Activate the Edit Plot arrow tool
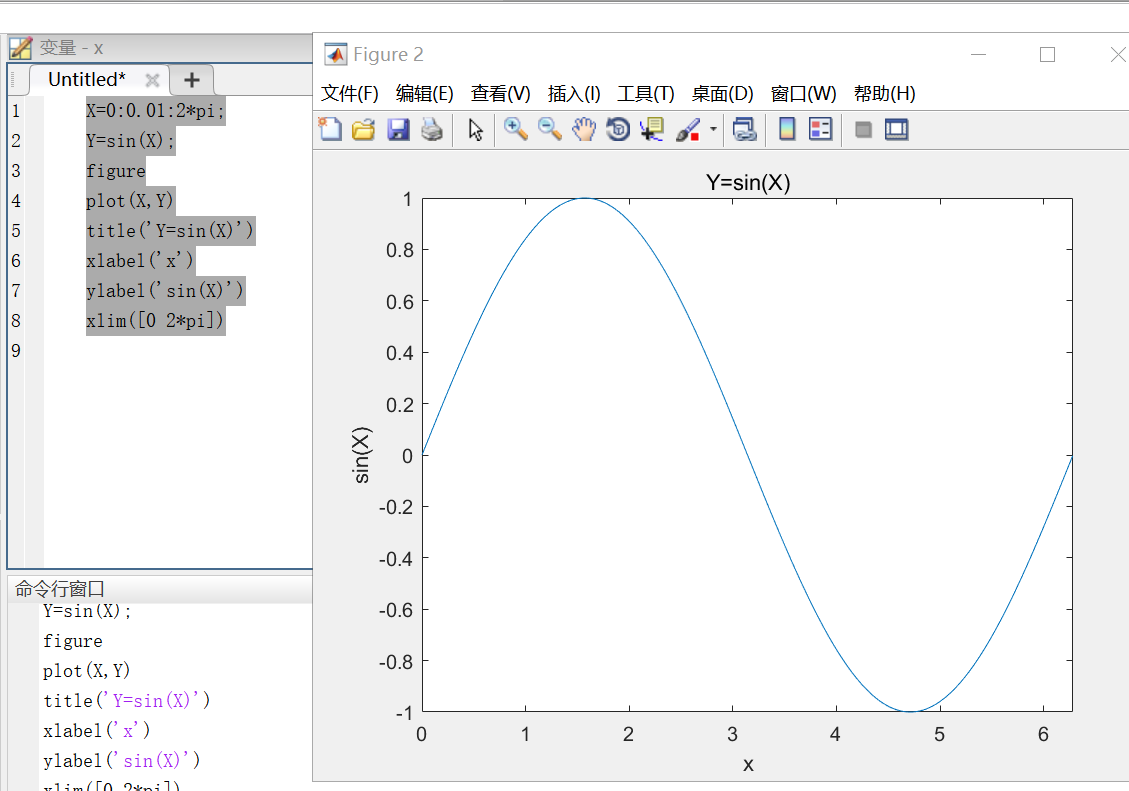1129x791 pixels. (475, 129)
